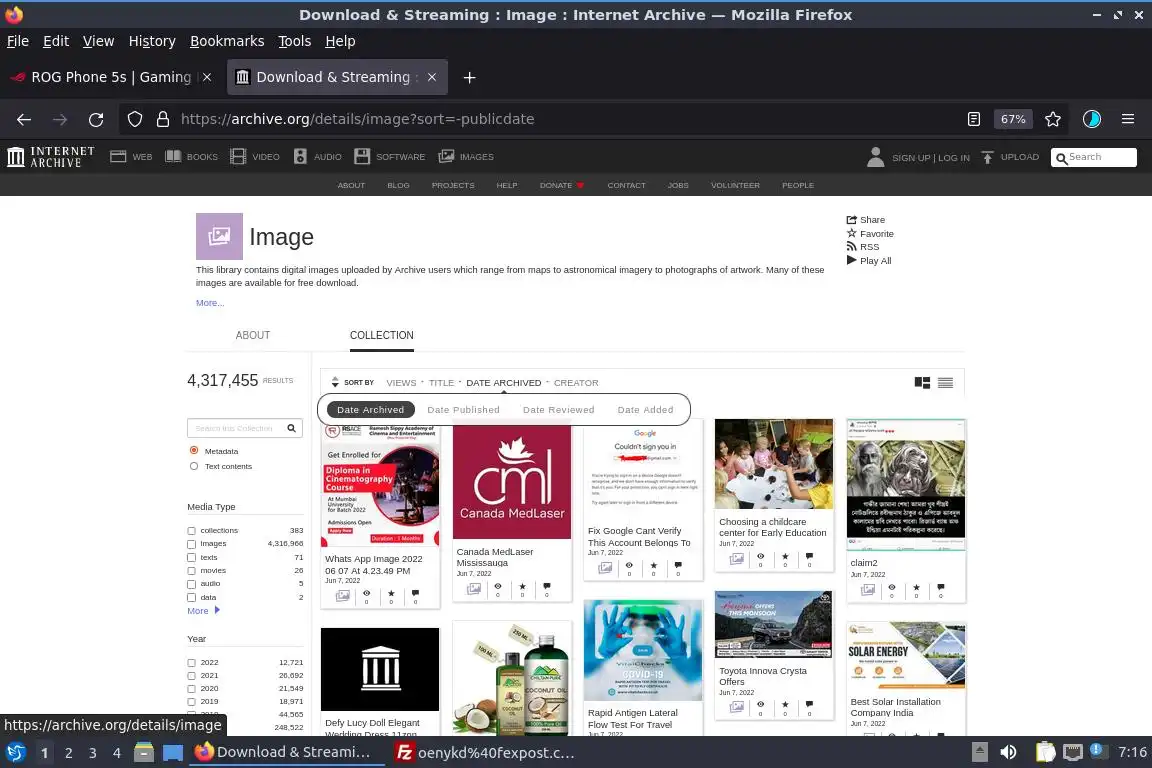Open a new browser tab

click(x=469, y=77)
